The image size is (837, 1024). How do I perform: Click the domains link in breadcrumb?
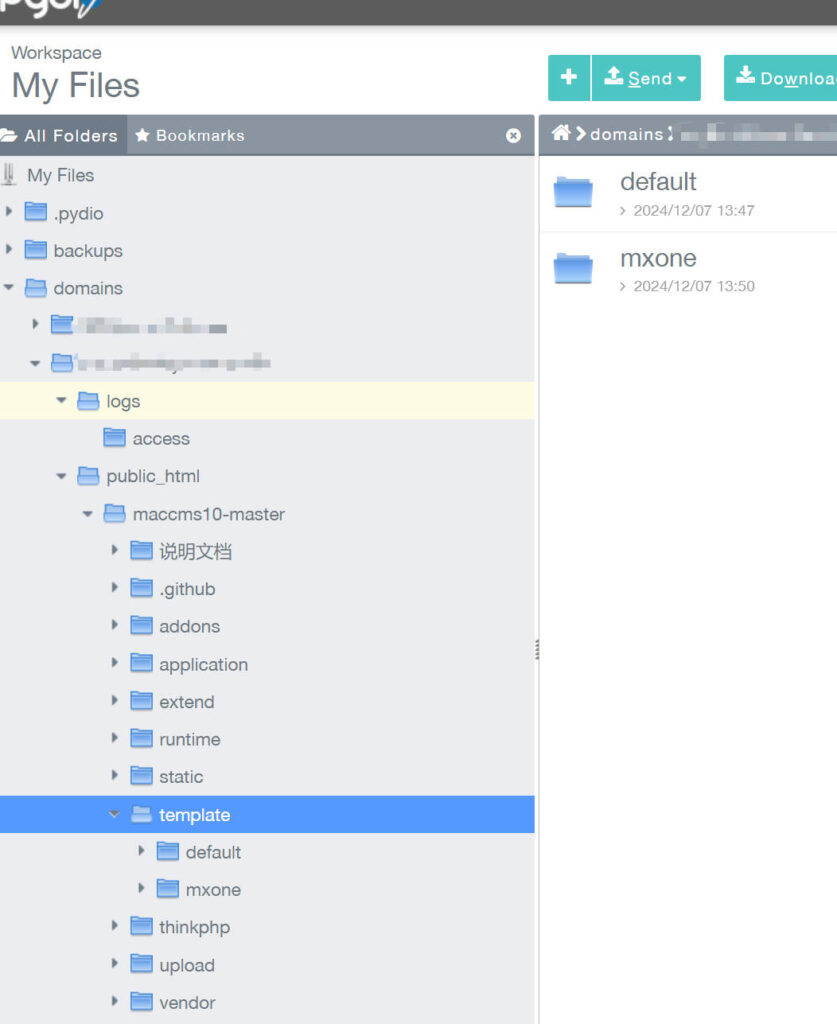(x=626, y=134)
